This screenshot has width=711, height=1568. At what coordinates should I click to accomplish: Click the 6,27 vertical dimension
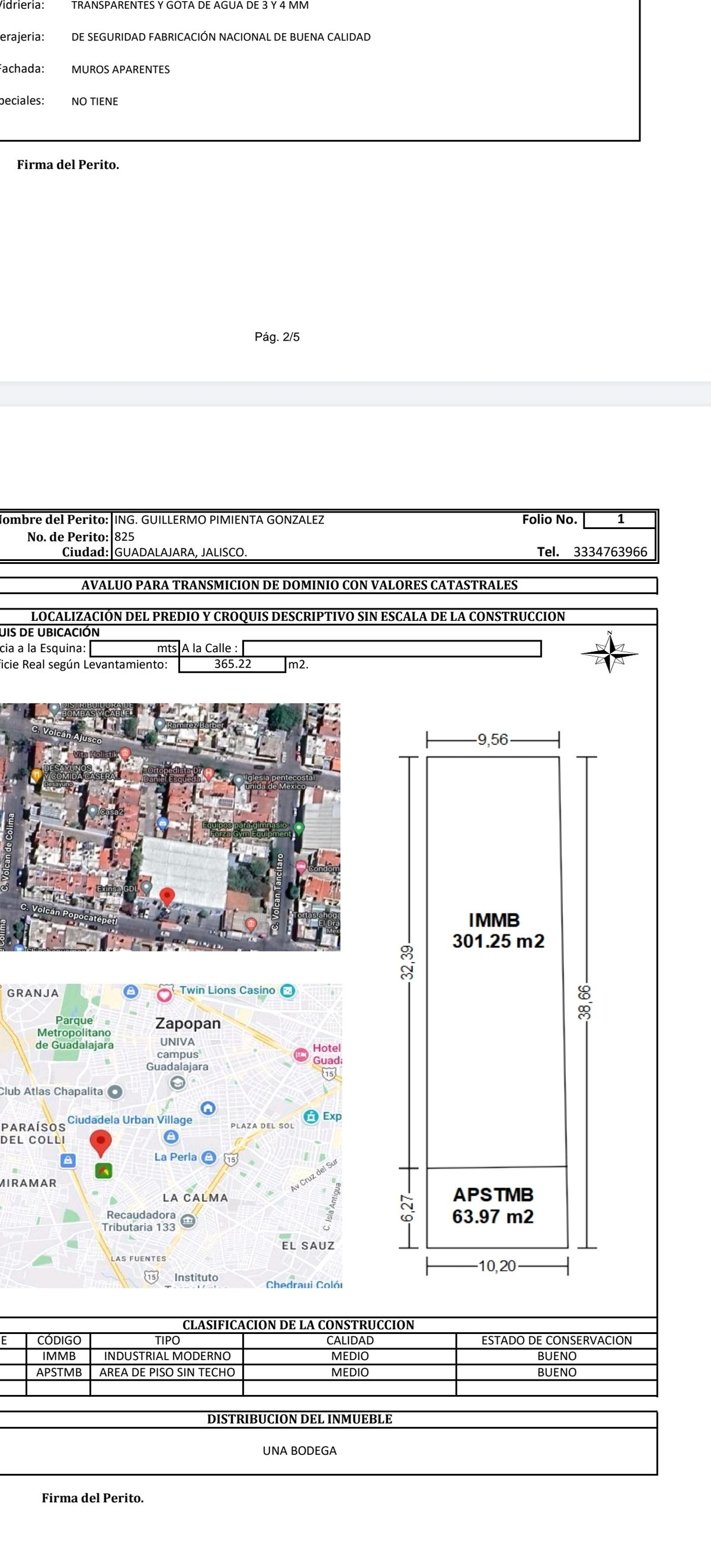coord(407,1208)
